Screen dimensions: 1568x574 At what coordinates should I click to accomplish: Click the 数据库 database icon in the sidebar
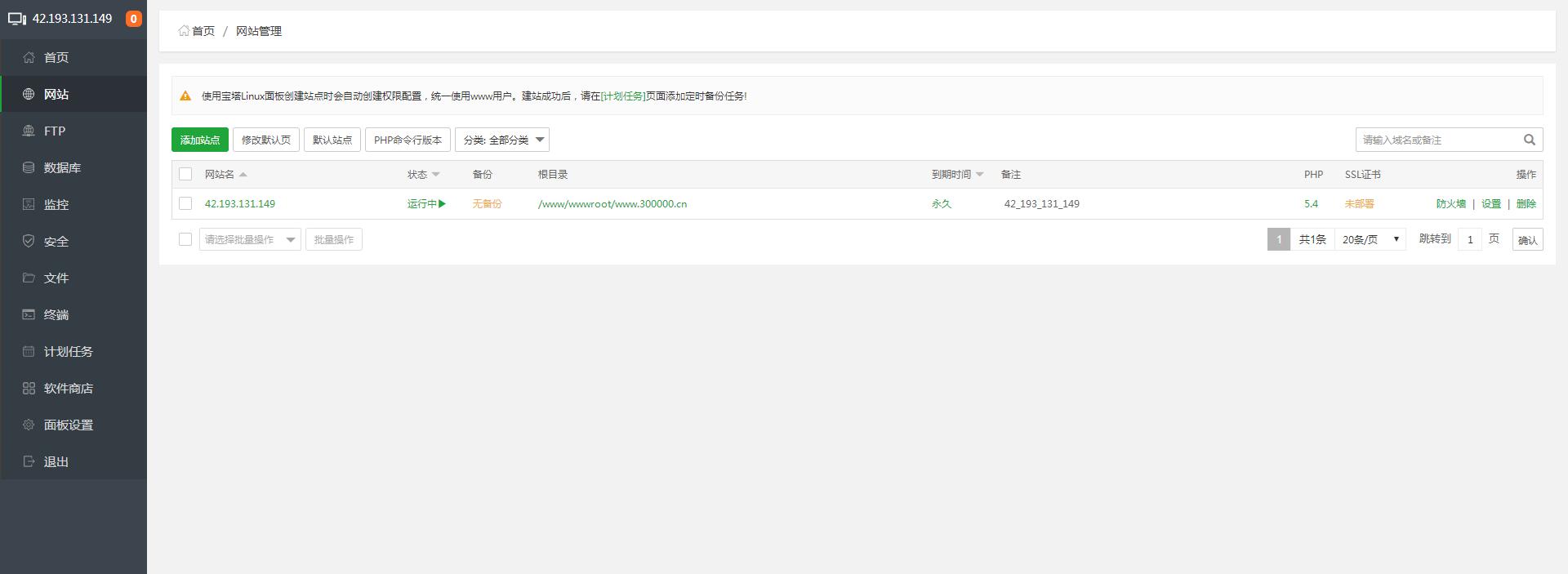pyautogui.click(x=29, y=167)
